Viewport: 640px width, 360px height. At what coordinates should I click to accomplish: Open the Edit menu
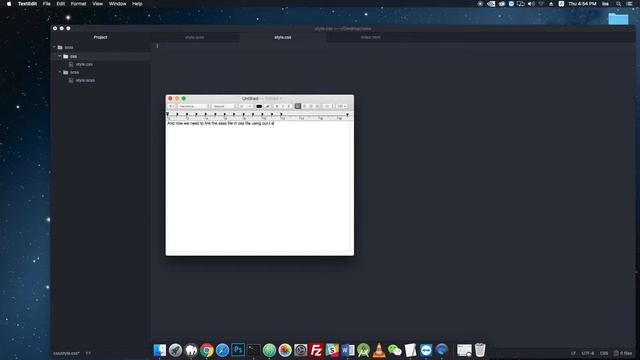coord(60,4)
